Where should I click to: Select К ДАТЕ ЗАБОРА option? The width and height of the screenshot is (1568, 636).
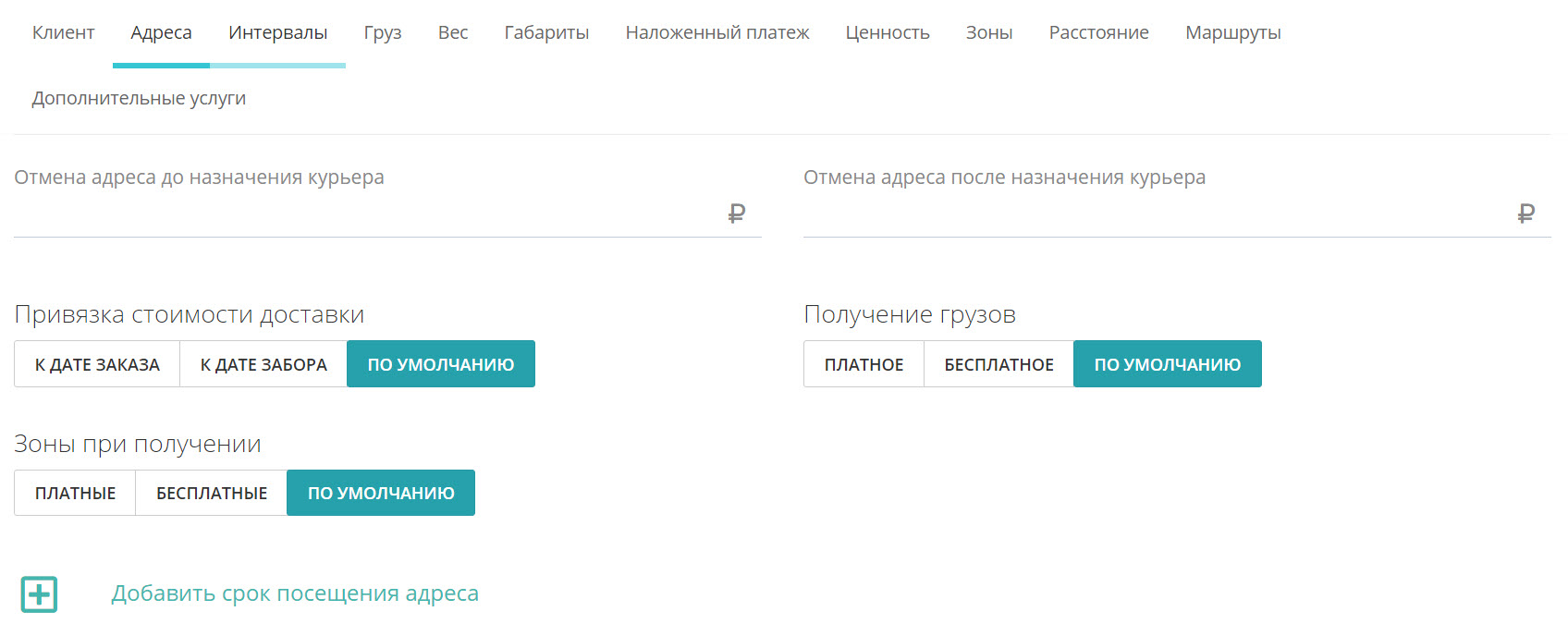263,364
